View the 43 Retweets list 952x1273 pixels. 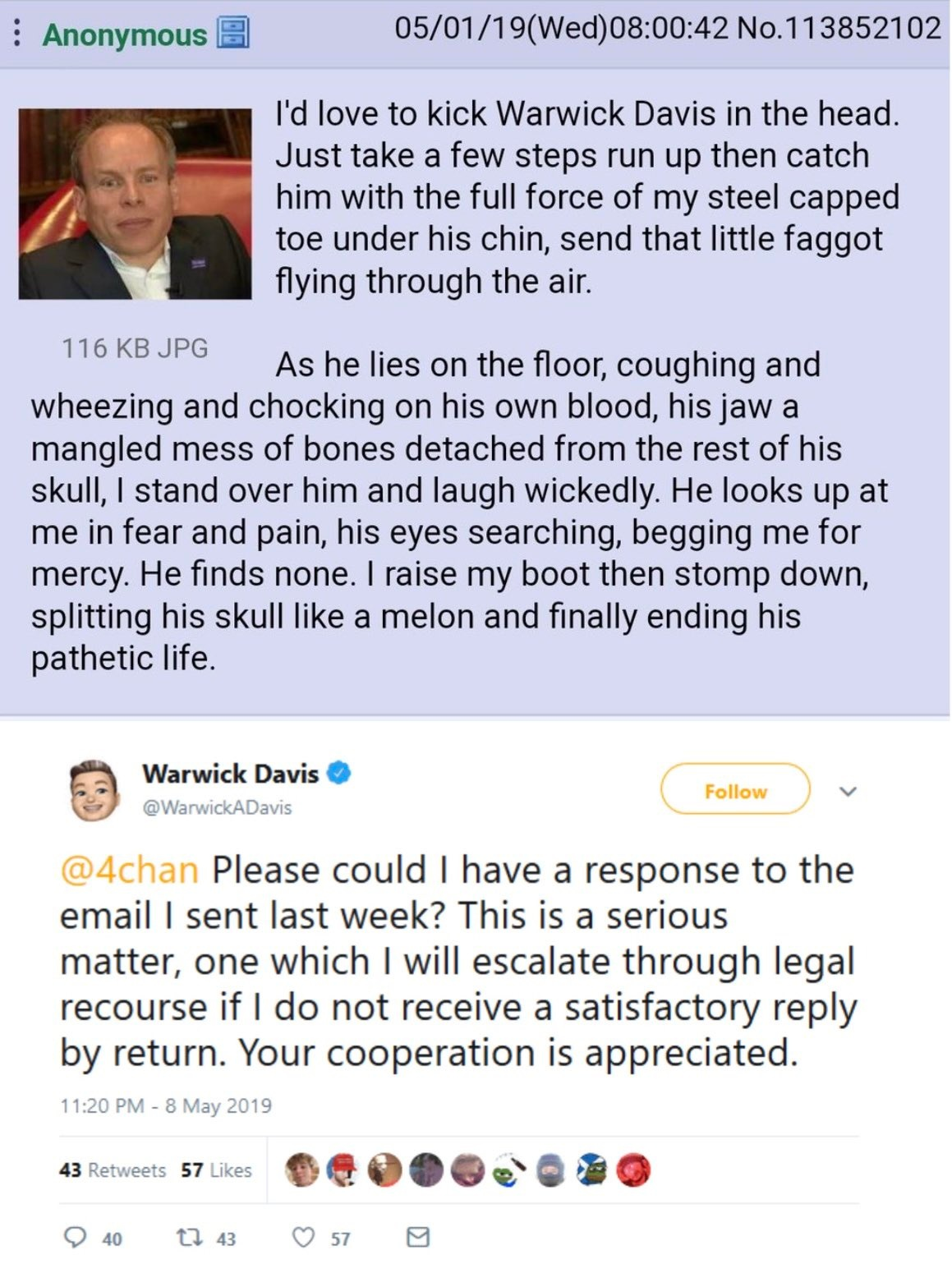click(112, 1170)
